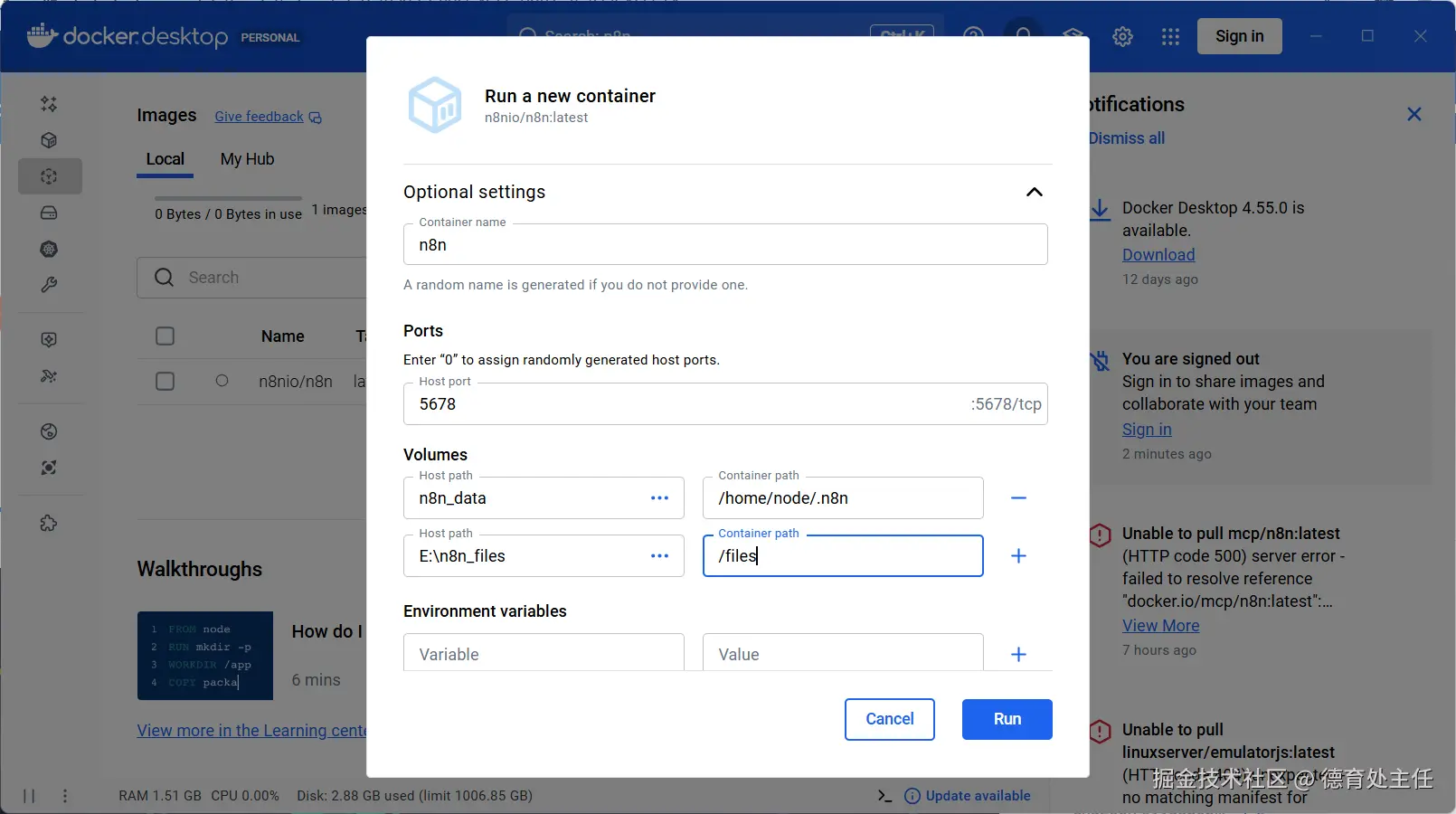The height and width of the screenshot is (814, 1456).
Task: Open the Containers view in sidebar
Action: coord(49,140)
